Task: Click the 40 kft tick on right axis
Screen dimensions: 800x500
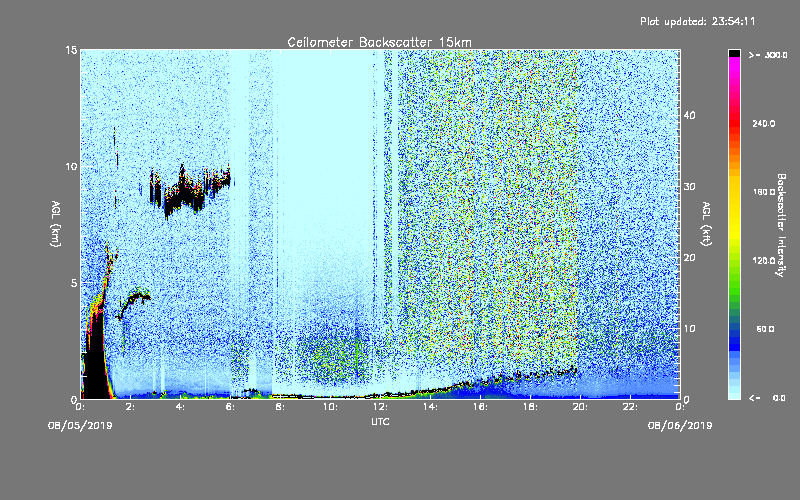Action: point(689,115)
